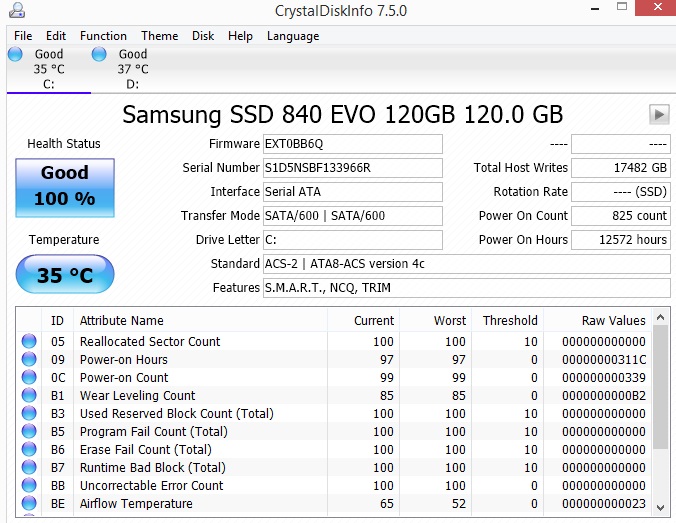This screenshot has width=676, height=523.
Task: Click the blue status orb for drive D:
Action: click(99, 54)
